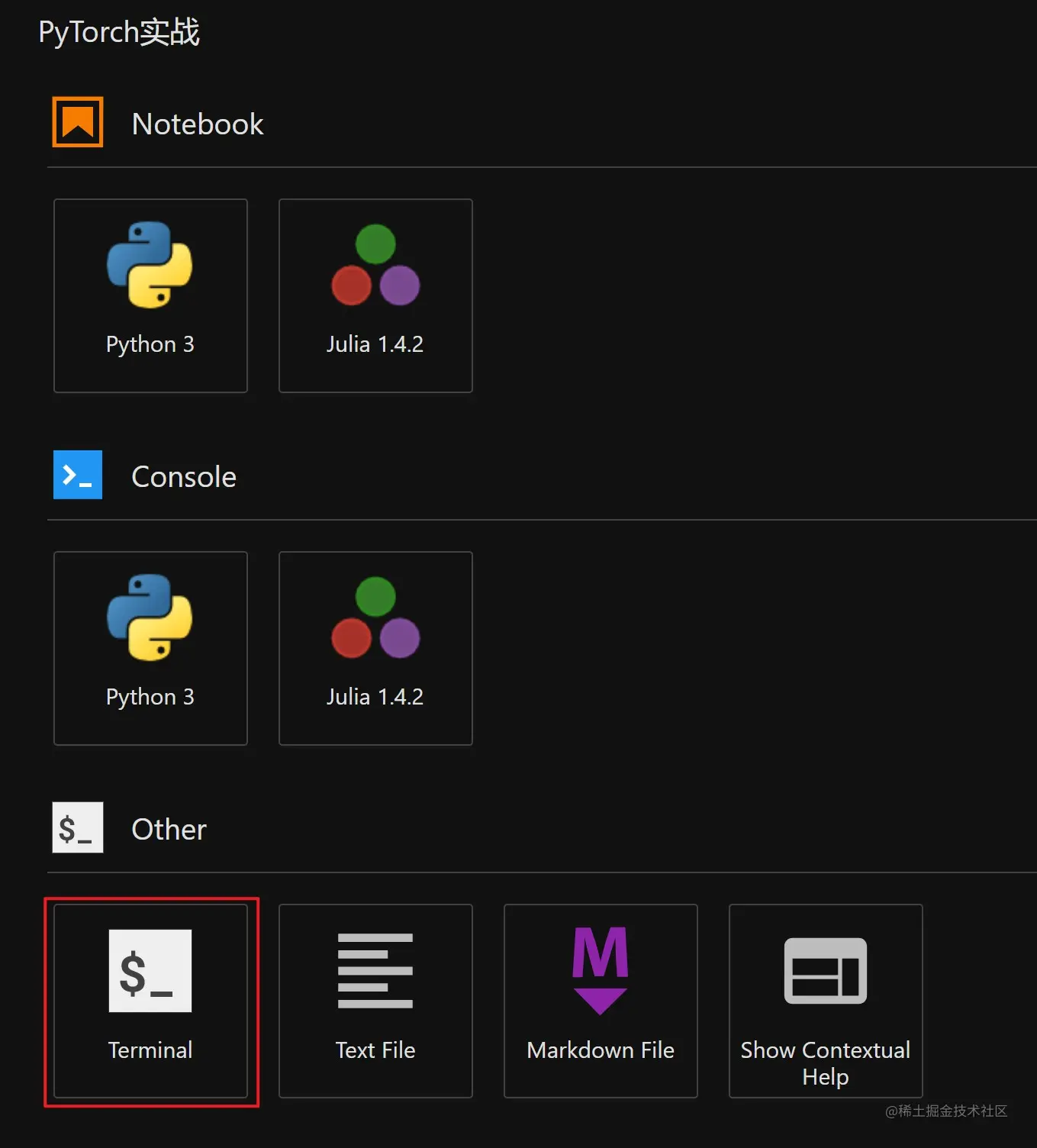This screenshot has width=1037, height=1148.
Task: Click the Other section heading
Action: 169,829
